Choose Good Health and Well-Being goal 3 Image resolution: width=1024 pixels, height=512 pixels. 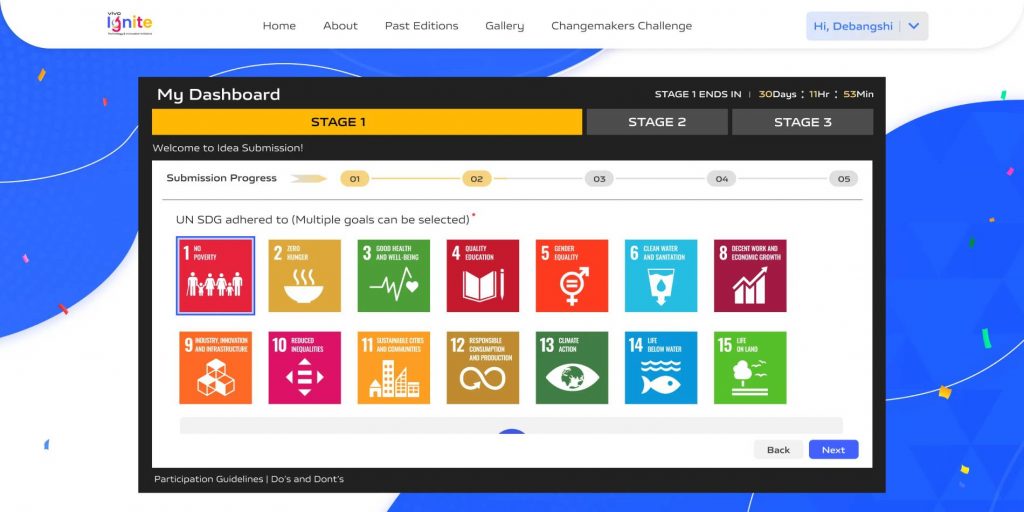(x=394, y=276)
